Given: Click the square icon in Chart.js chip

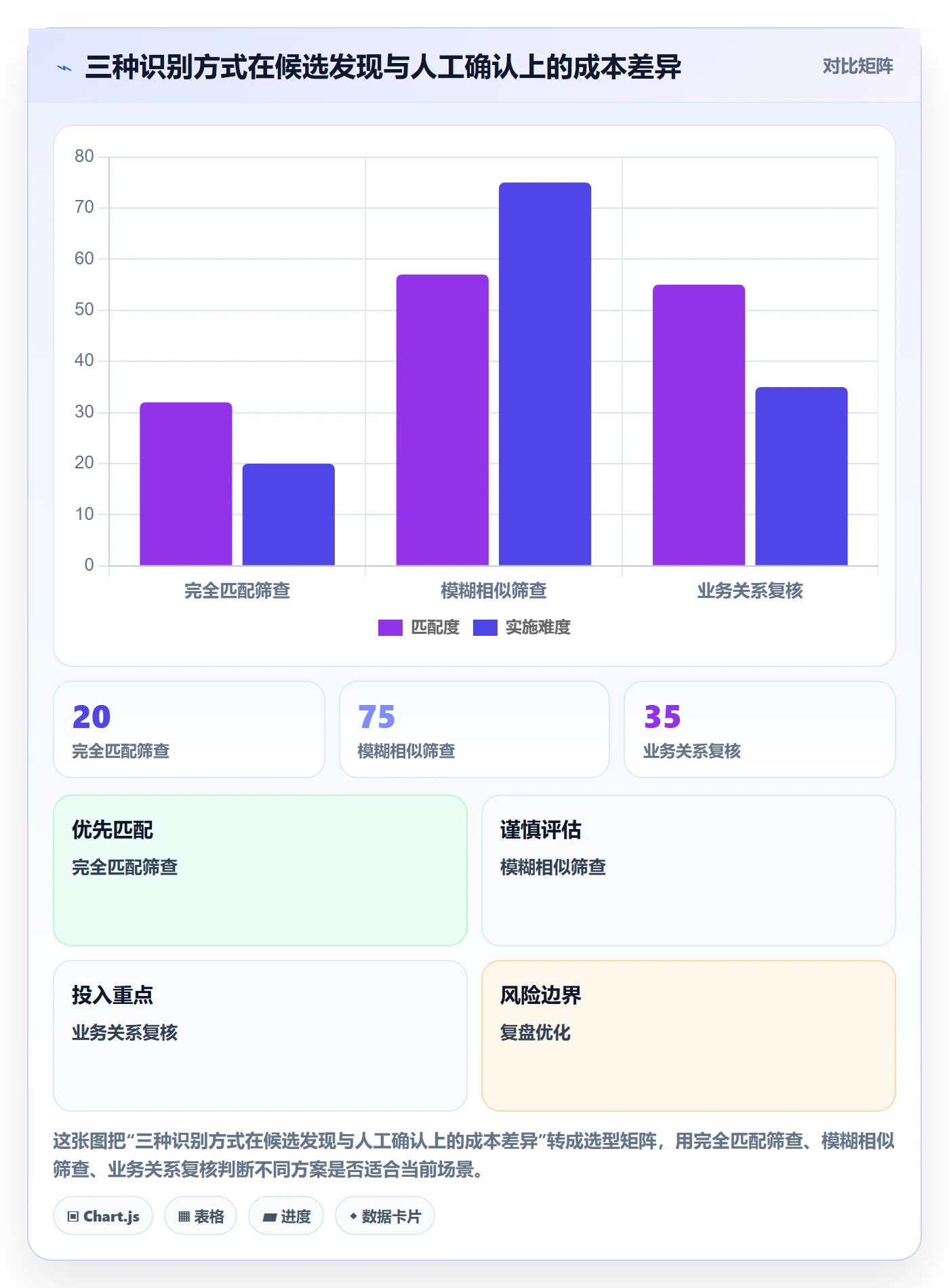Looking at the screenshot, I should tap(73, 1217).
